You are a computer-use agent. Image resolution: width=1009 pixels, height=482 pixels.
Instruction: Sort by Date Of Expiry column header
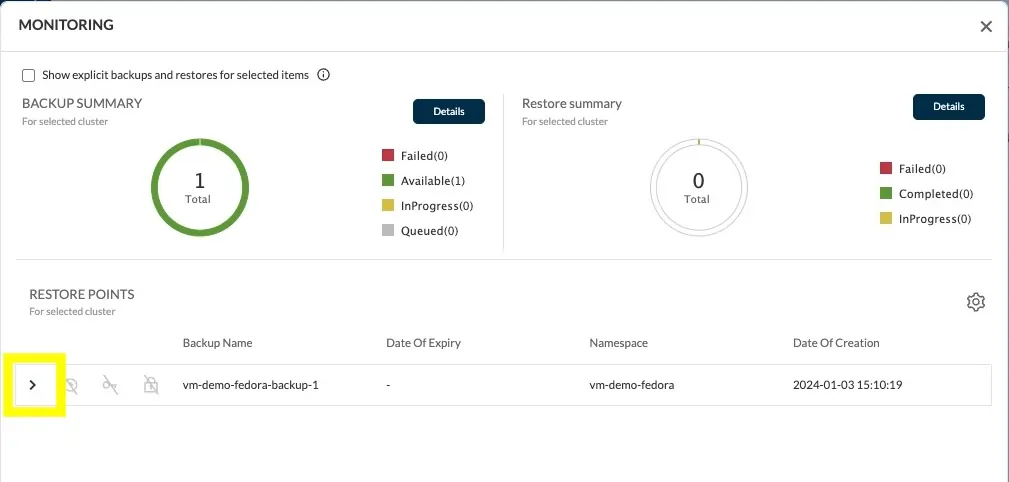coord(423,343)
